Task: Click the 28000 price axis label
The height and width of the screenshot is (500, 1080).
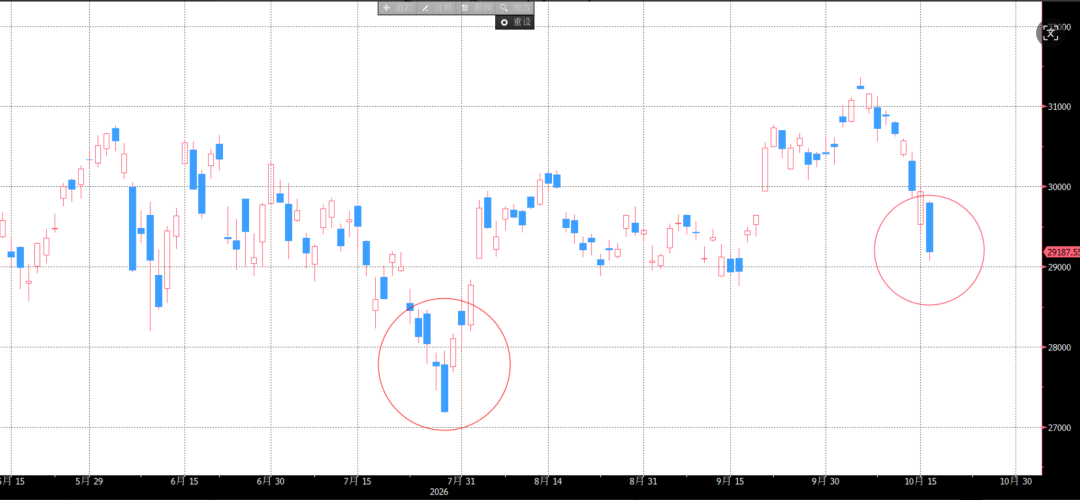Action: pyautogui.click(x=1058, y=347)
